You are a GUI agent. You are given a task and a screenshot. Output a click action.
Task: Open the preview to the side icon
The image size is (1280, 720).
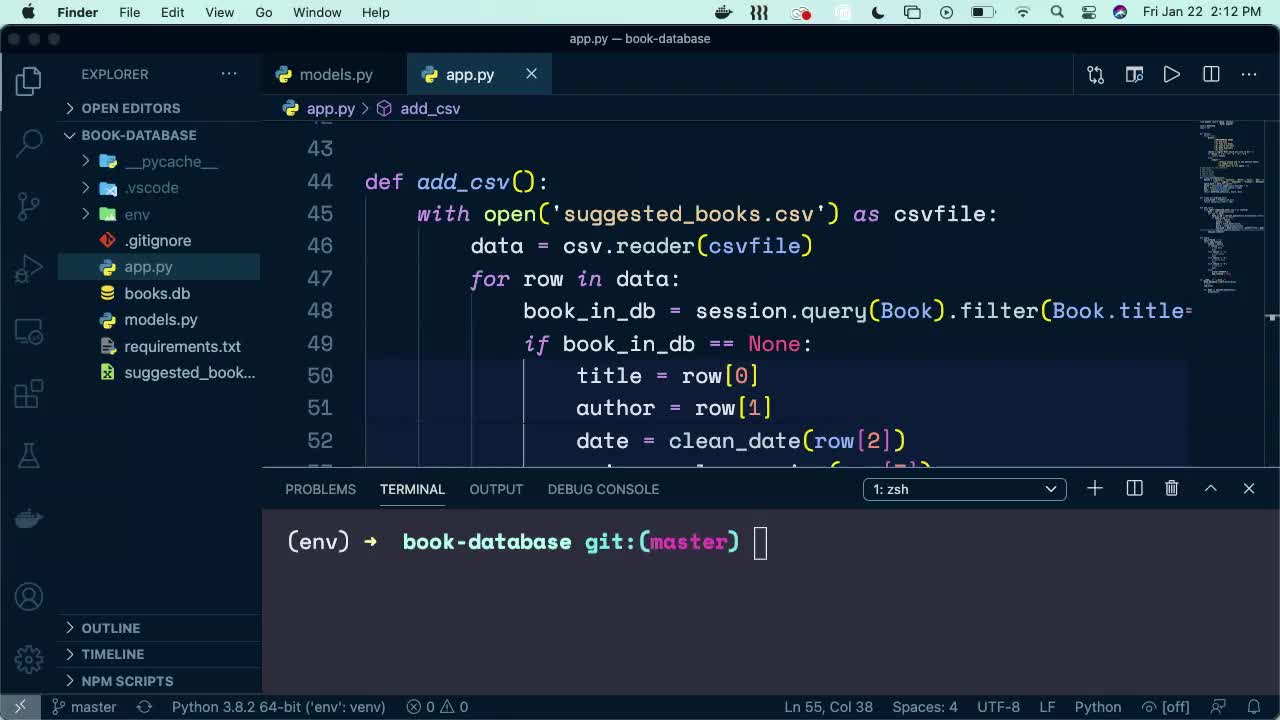[x=1134, y=74]
